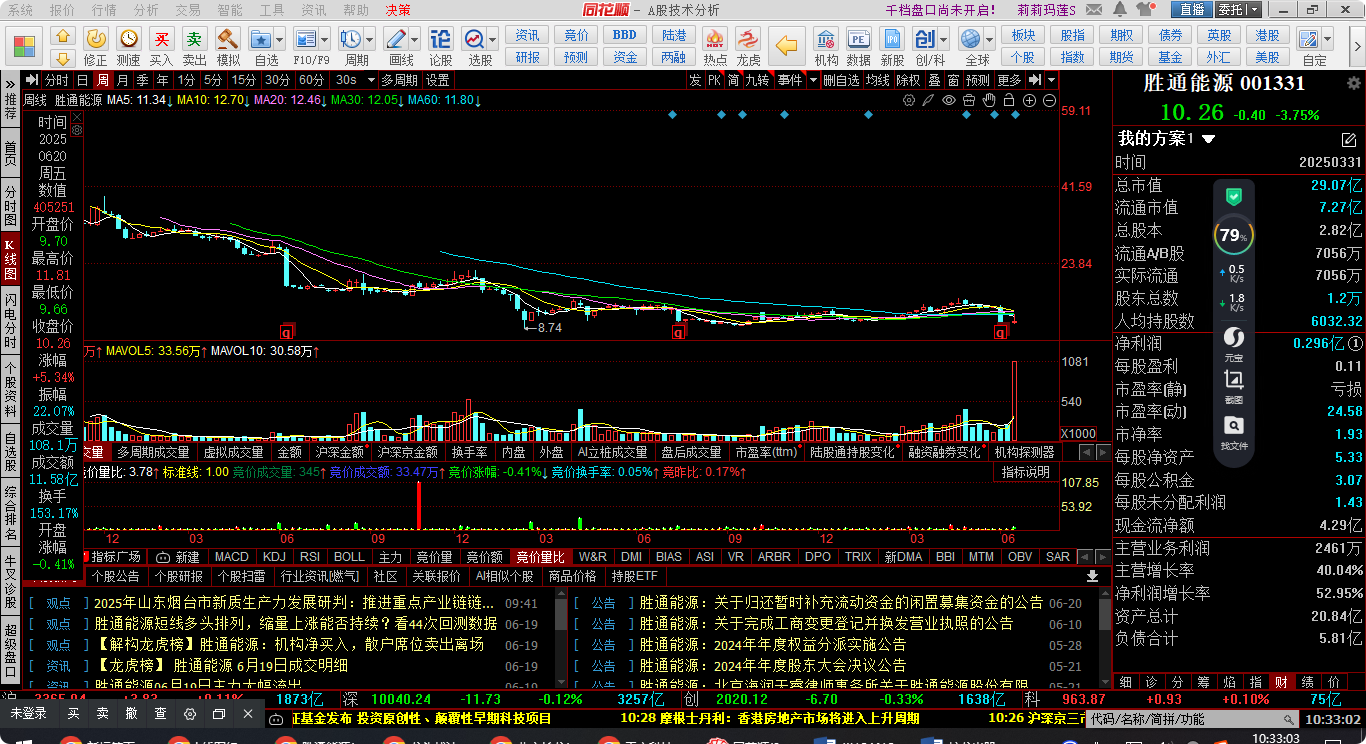Screen dimensions: 1366x744
Task: Click the up arrow page icon in toolbar
Action: (63, 37)
